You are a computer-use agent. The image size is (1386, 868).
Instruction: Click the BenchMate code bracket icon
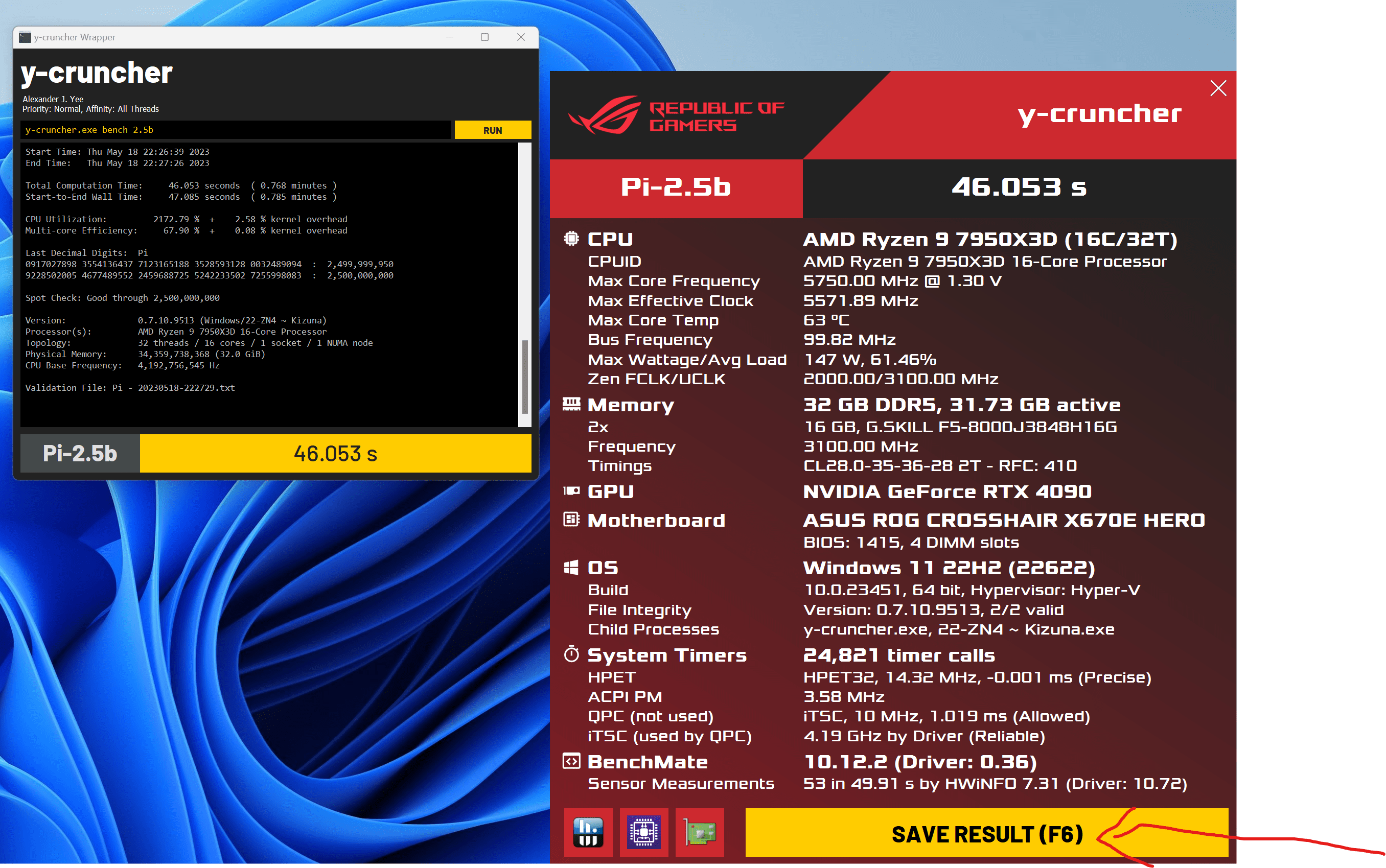(x=571, y=761)
